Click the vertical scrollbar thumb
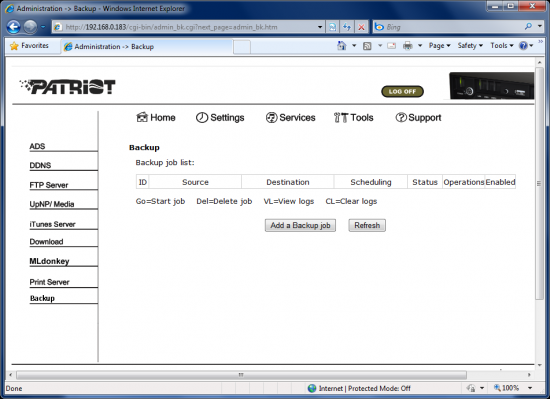 [539, 183]
